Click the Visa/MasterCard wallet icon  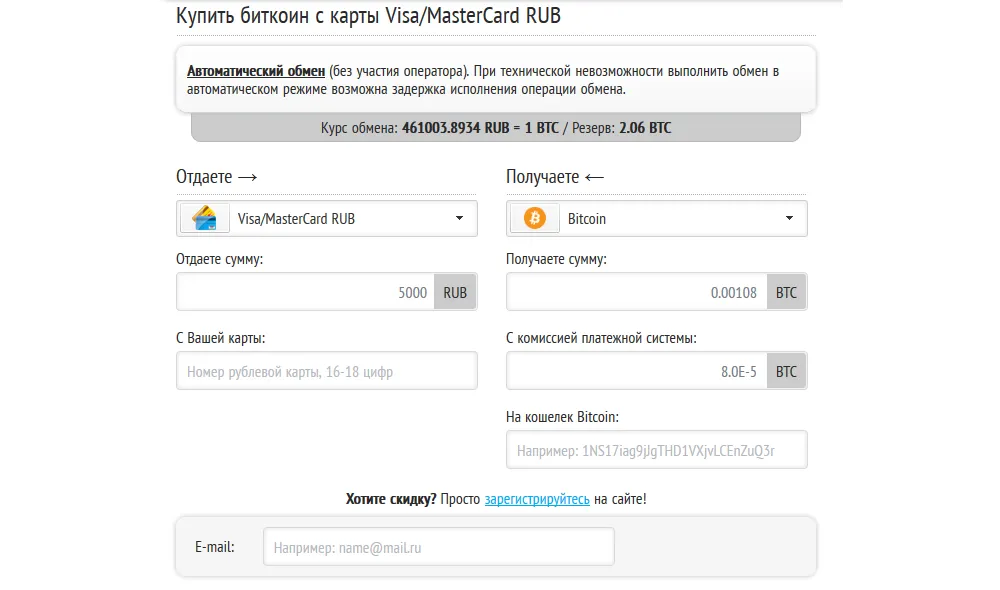[203, 218]
